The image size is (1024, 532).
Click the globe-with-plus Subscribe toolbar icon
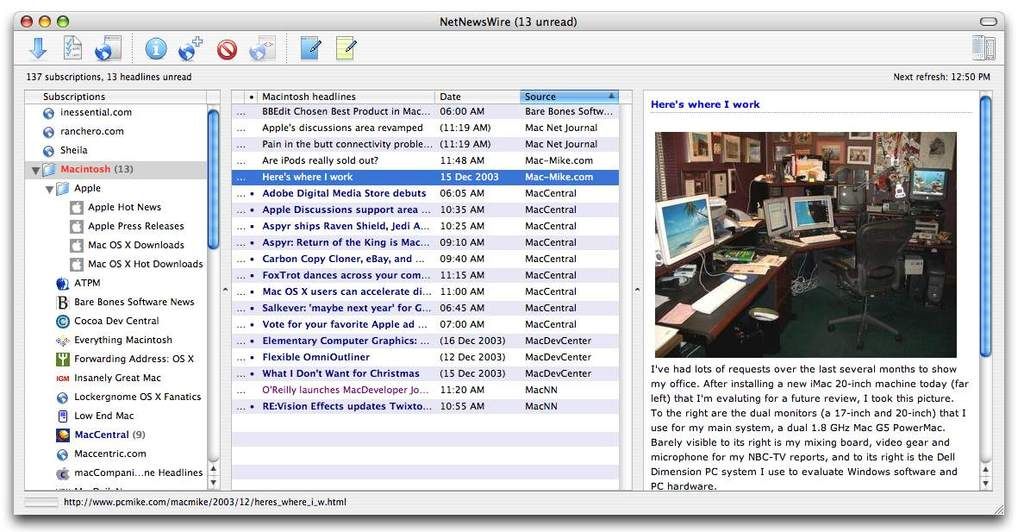point(190,49)
